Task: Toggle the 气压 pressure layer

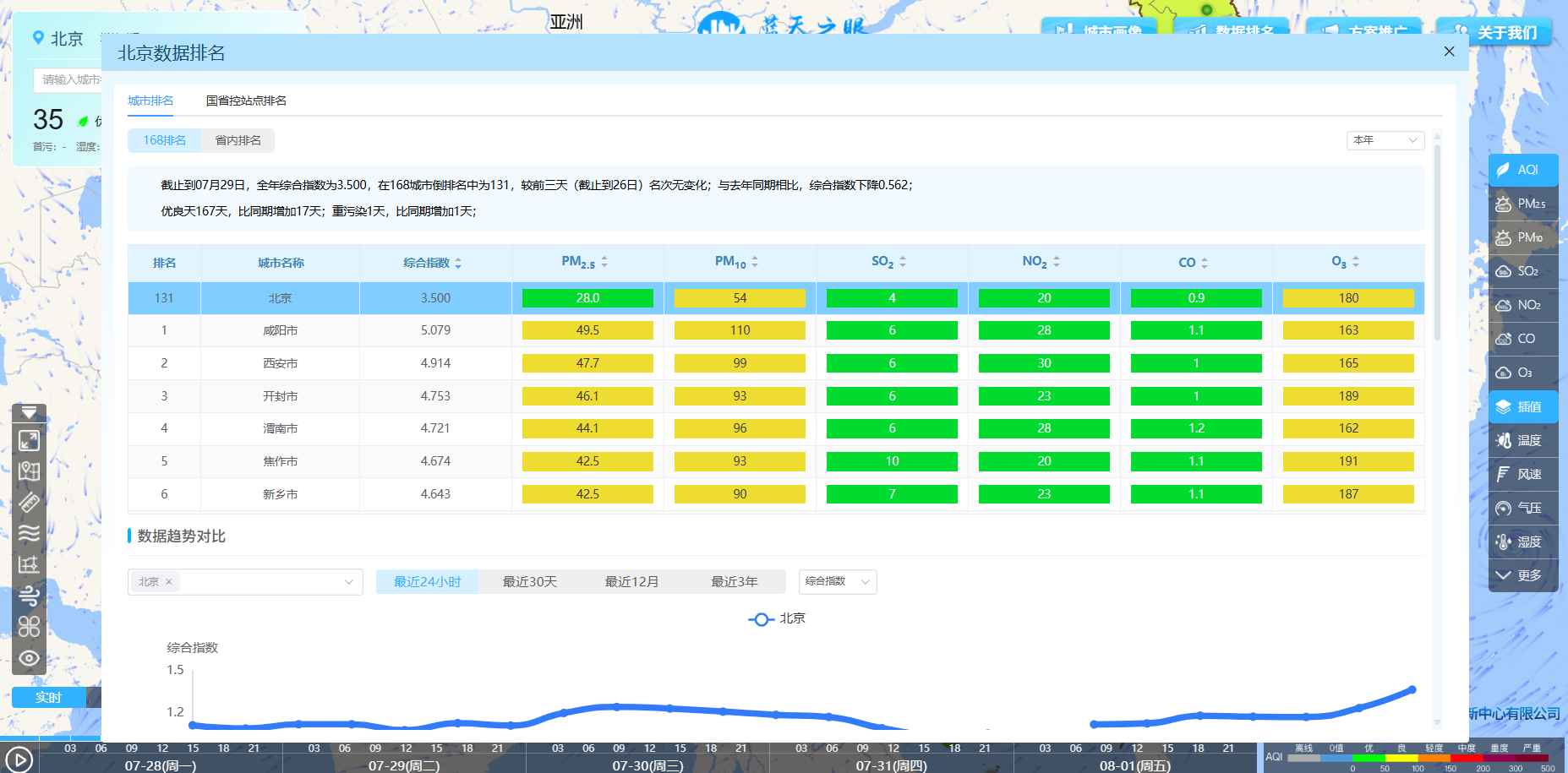Action: tap(1523, 508)
